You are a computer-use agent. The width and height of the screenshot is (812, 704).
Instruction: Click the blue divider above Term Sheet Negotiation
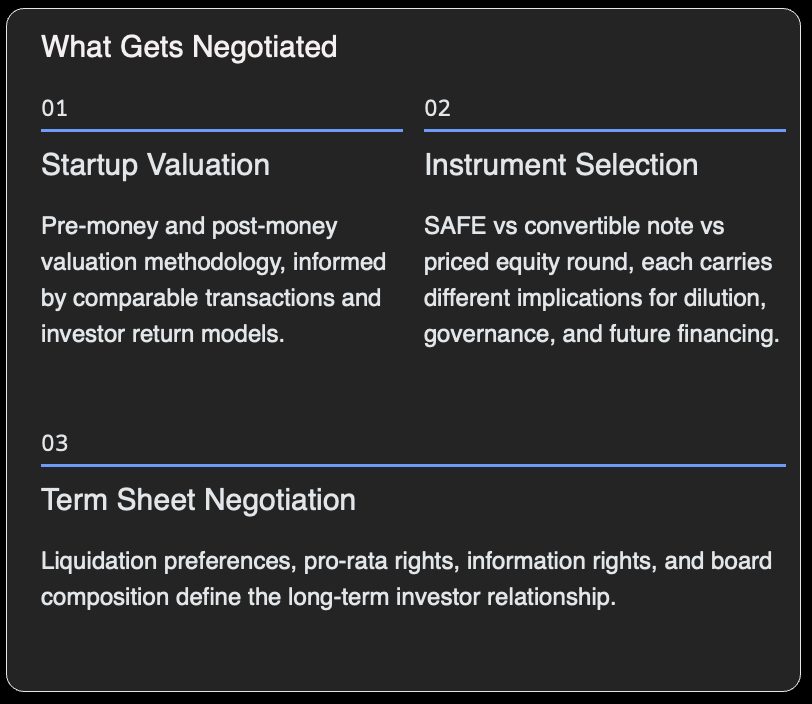click(x=413, y=465)
